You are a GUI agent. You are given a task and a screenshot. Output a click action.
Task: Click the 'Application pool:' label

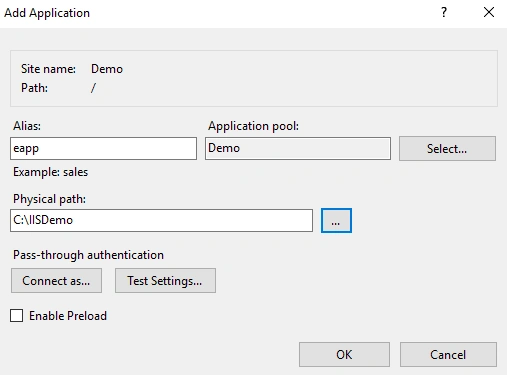[253, 126]
